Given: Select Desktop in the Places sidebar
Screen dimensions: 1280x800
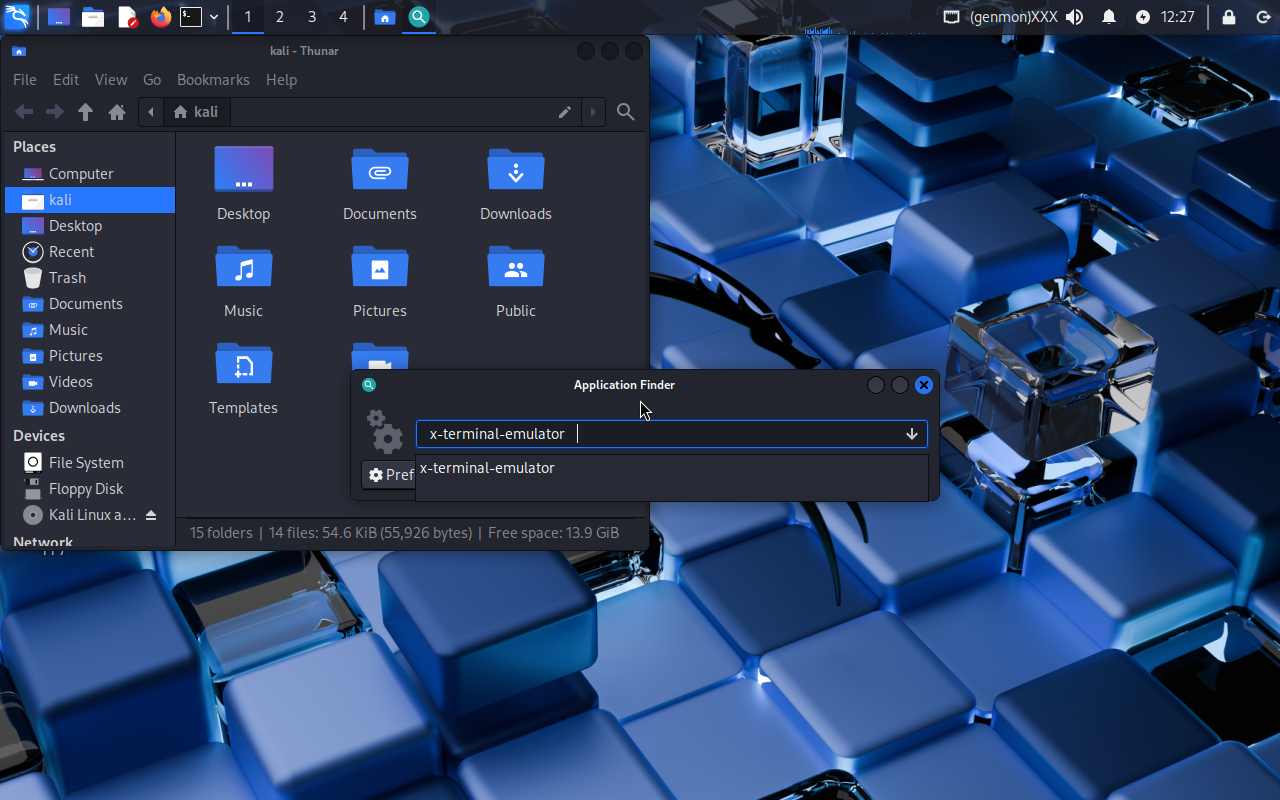Looking at the screenshot, I should pos(90,226).
